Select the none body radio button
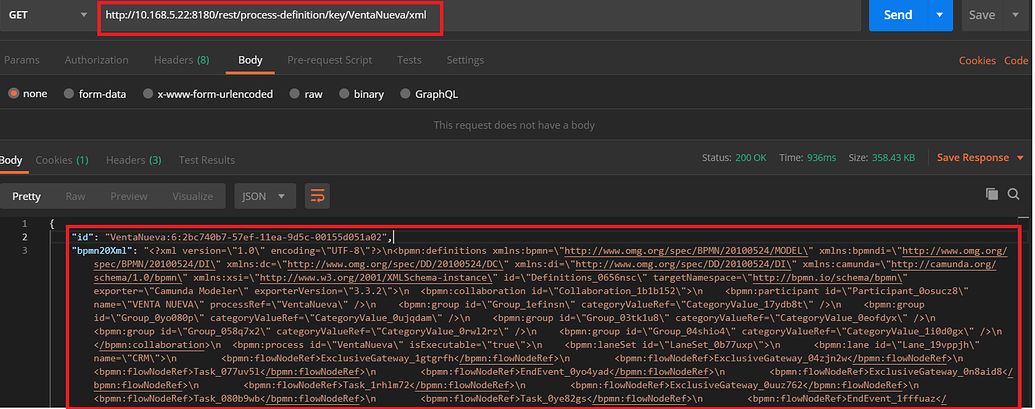 click(14, 94)
